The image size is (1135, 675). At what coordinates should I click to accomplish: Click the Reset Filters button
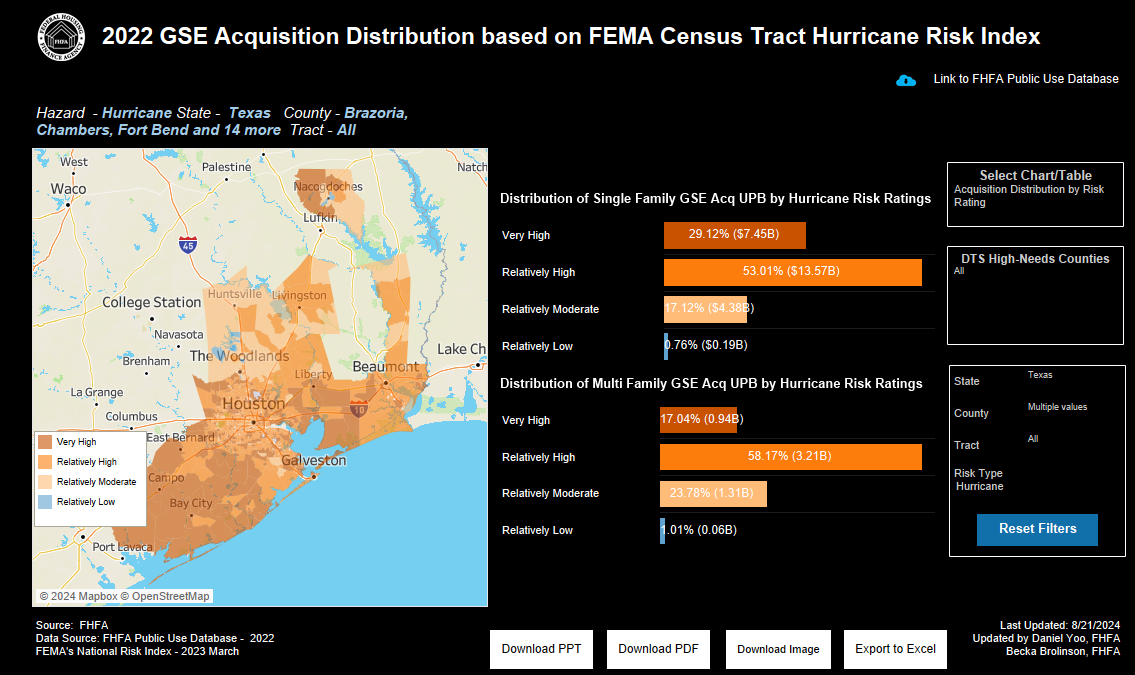click(1037, 529)
